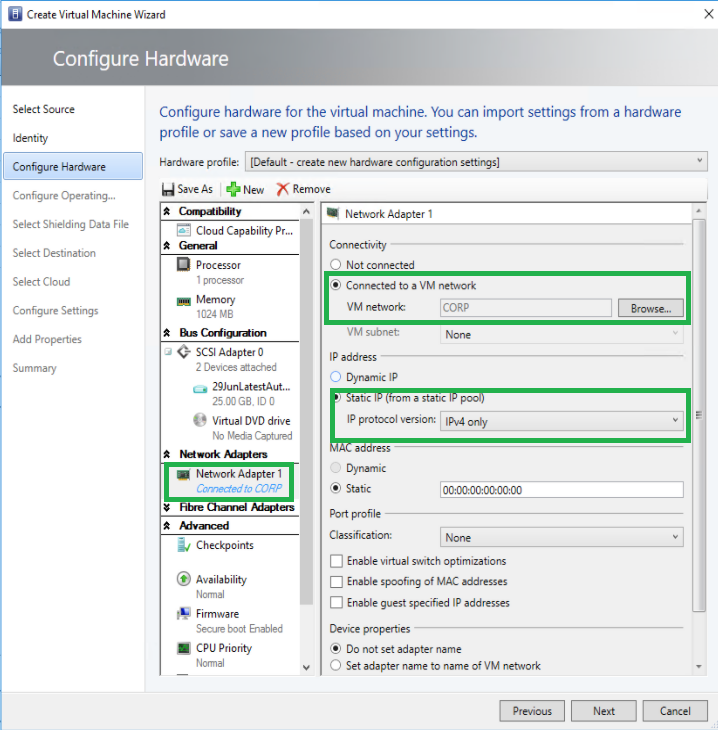718x730 pixels.
Task: Collapse the Advanced section
Action: (x=167, y=526)
